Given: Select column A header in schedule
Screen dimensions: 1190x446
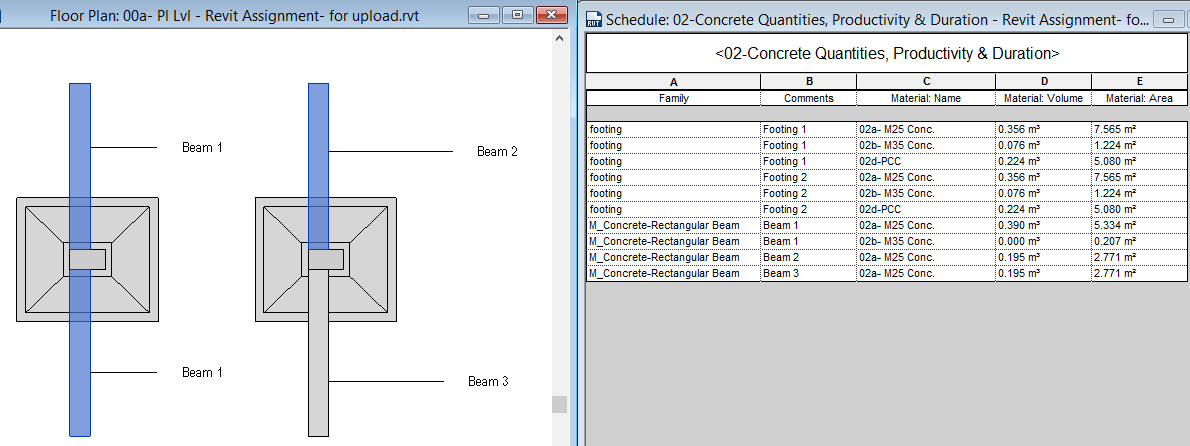Looking at the screenshot, I should point(673,82).
